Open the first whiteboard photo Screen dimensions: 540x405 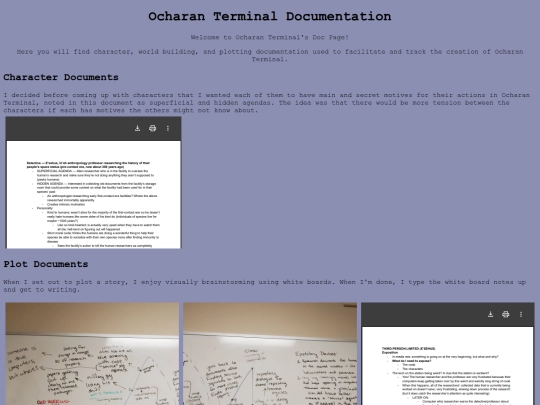[92, 354]
